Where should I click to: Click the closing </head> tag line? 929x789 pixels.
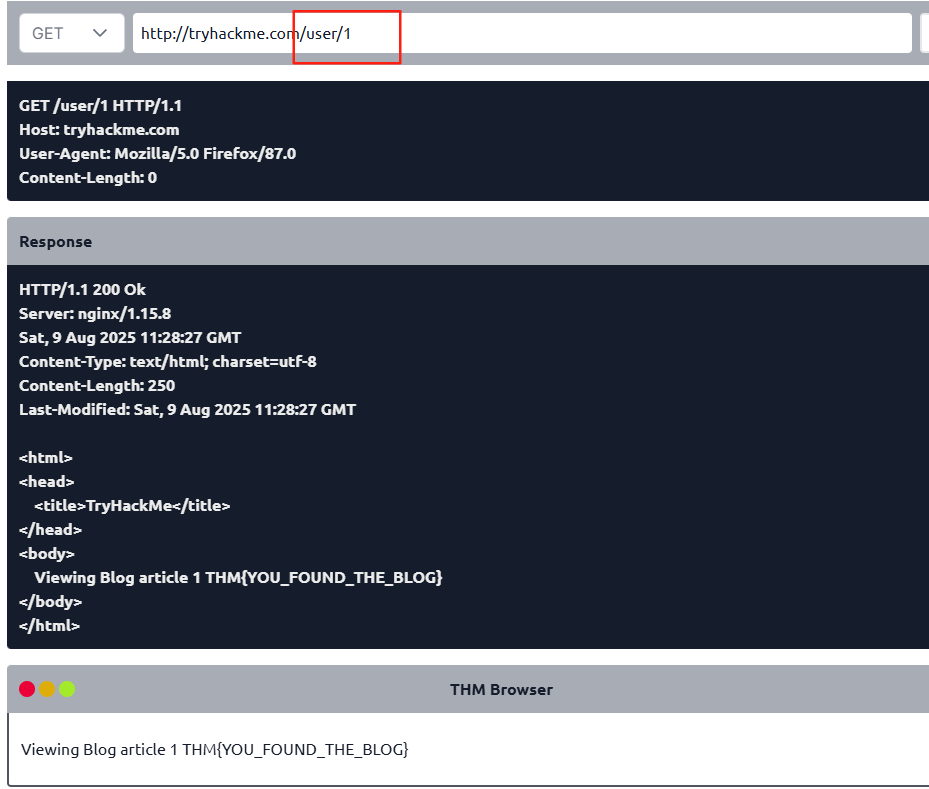[50, 530]
